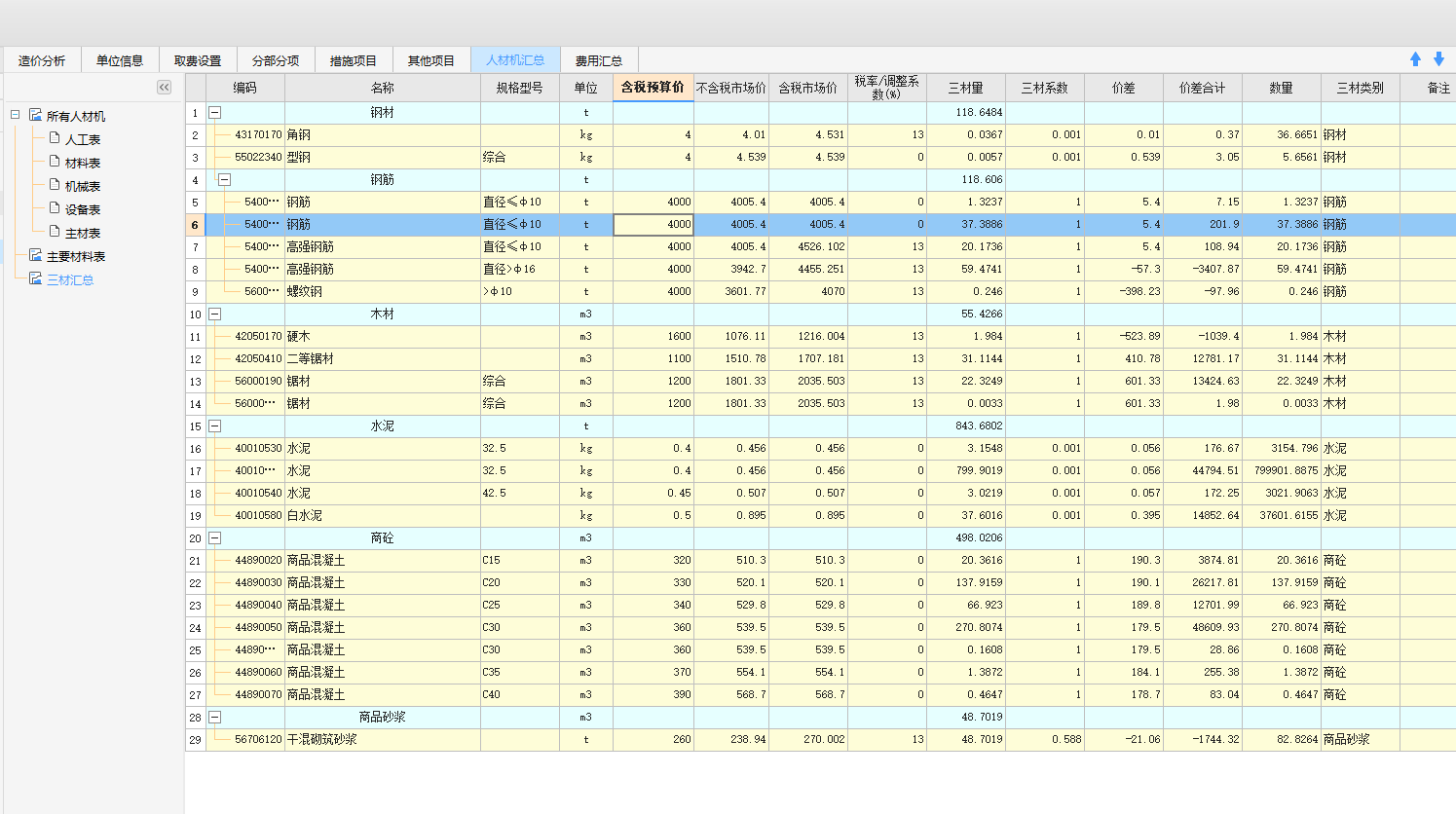Collapse the 商品砂浆 group in row 28
Screen dimensions: 1456x814
pyautogui.click(x=215, y=718)
